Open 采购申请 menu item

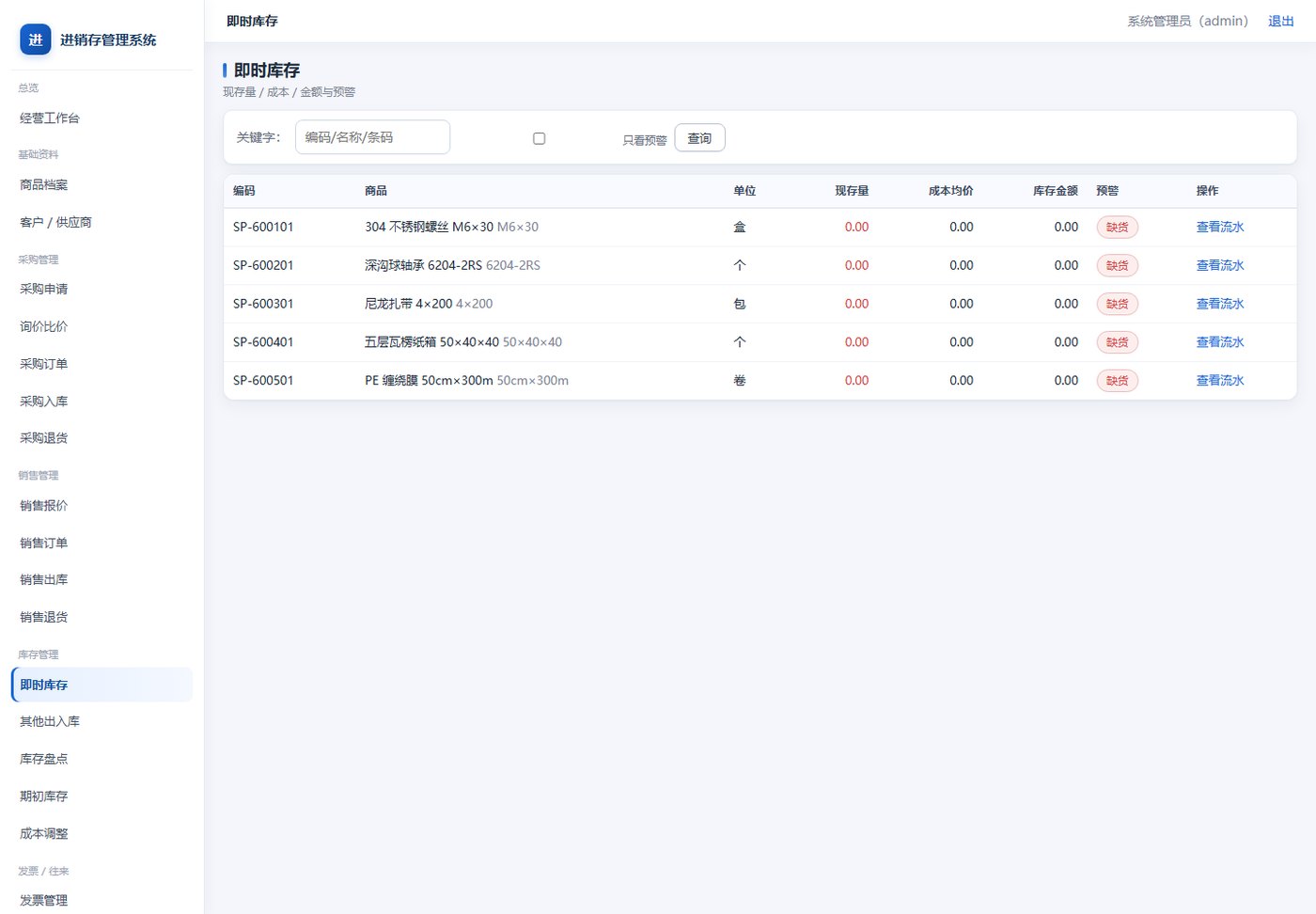tap(102, 290)
